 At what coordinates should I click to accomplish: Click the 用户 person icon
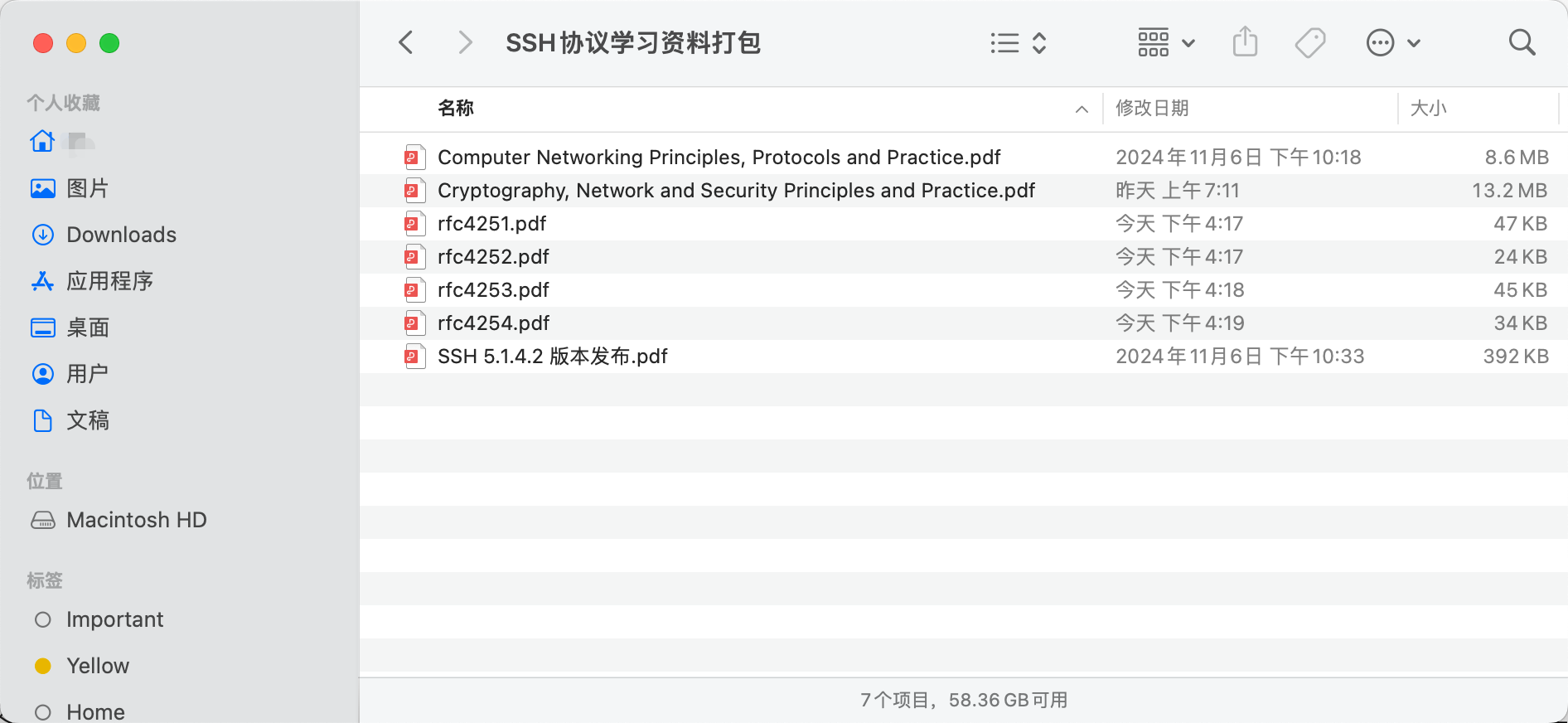(x=43, y=374)
